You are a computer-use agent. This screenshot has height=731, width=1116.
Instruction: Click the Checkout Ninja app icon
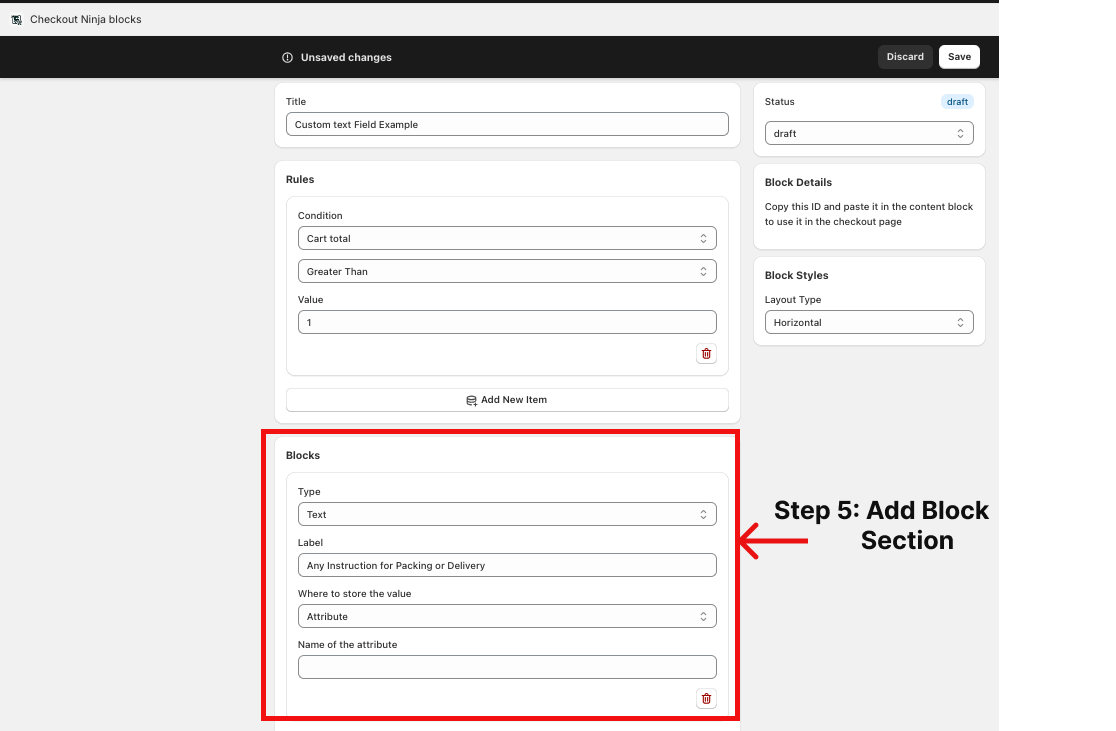tap(16, 19)
